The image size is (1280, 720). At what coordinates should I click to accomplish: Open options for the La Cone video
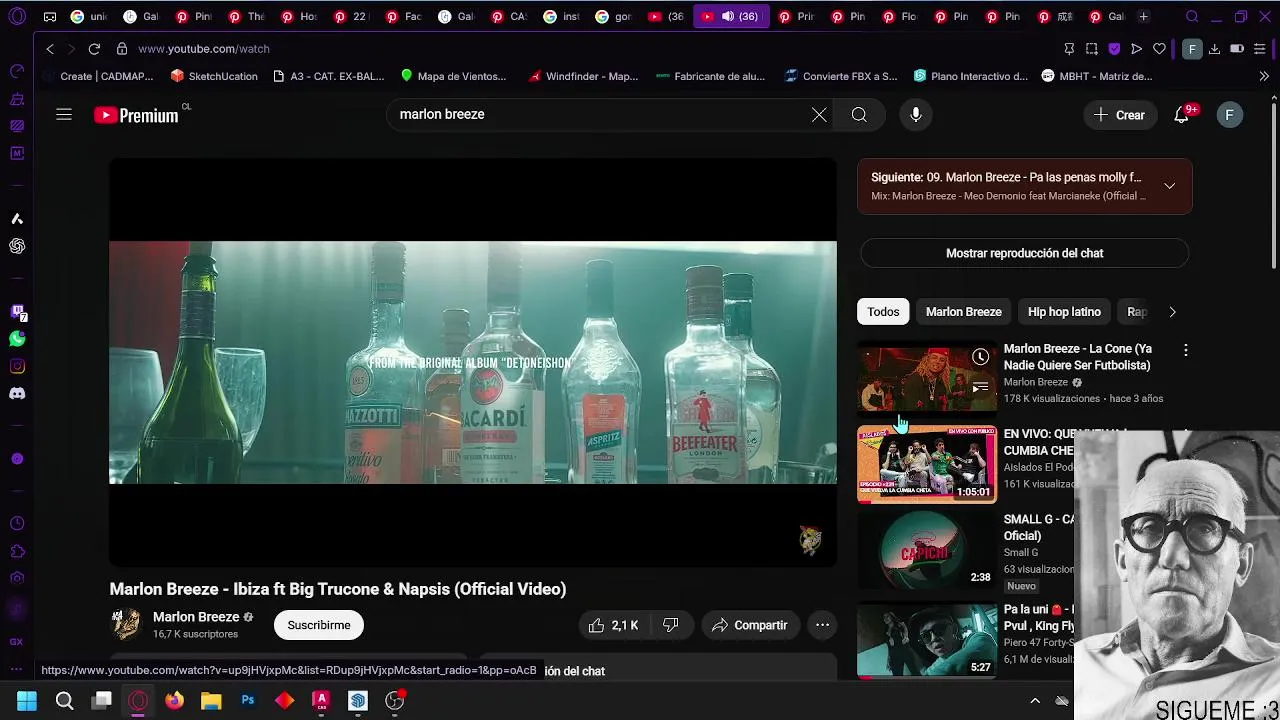pyautogui.click(x=1186, y=350)
